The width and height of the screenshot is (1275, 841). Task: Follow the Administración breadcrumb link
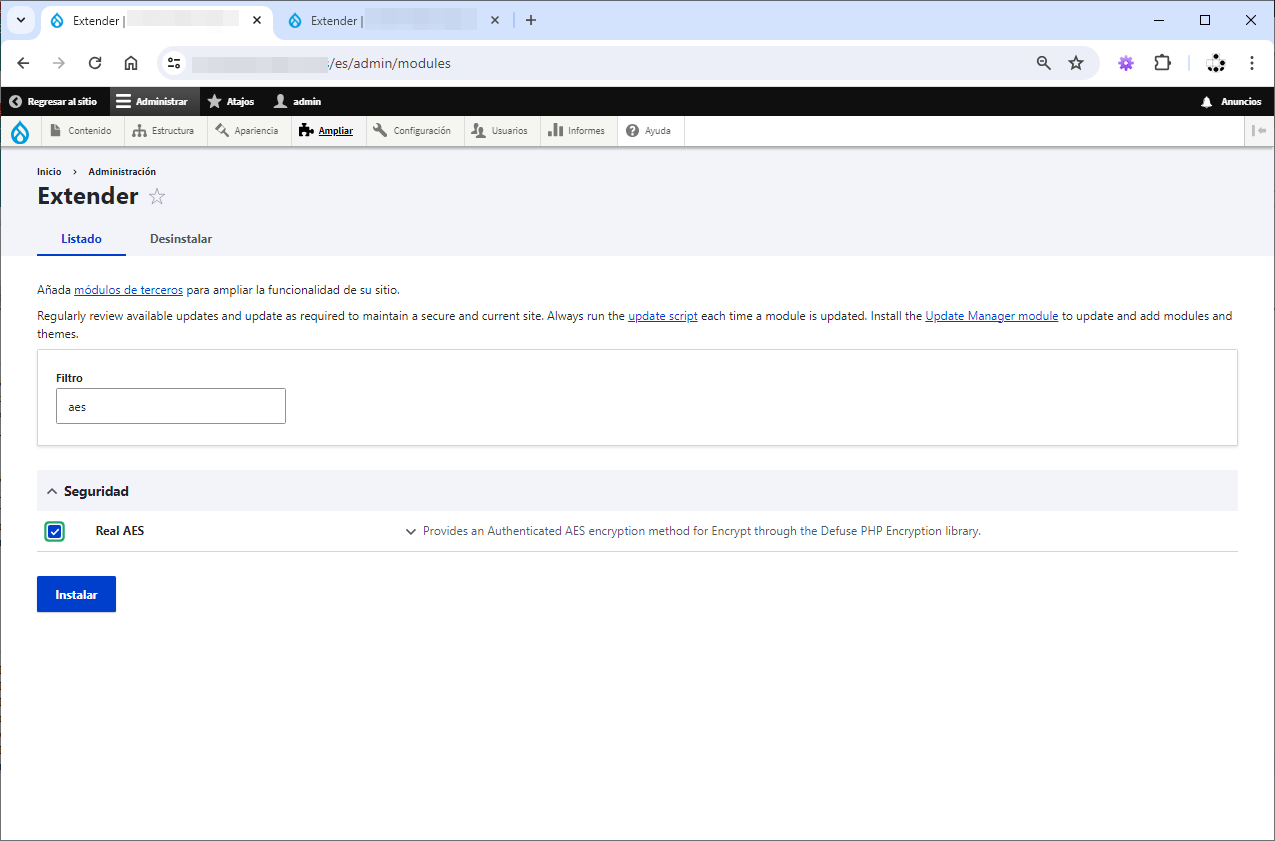122,172
